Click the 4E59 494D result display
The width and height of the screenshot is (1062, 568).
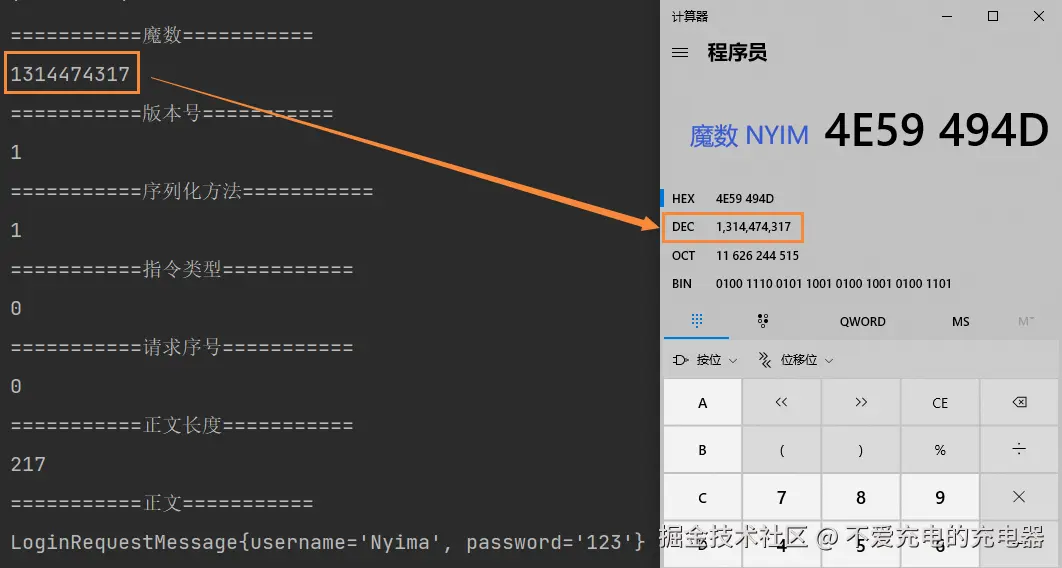(x=936, y=130)
